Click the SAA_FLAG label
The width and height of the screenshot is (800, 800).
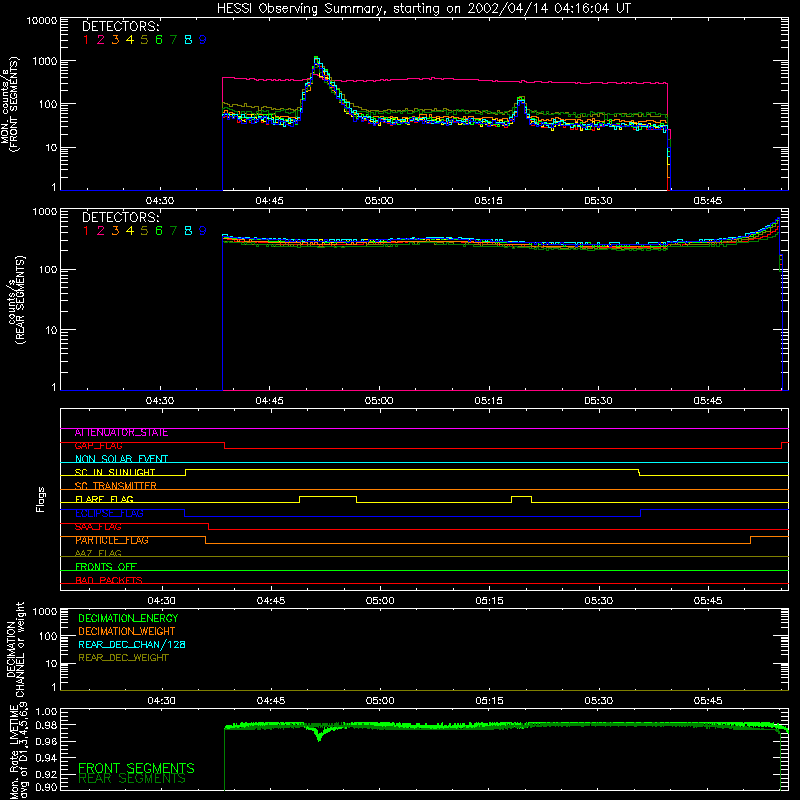98,527
